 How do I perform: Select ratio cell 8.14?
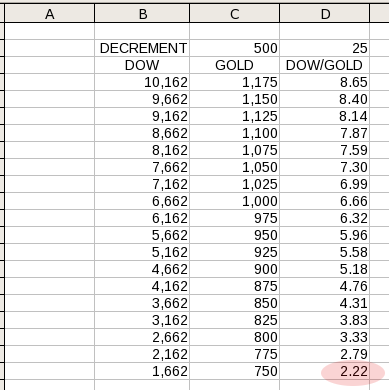pos(325,116)
